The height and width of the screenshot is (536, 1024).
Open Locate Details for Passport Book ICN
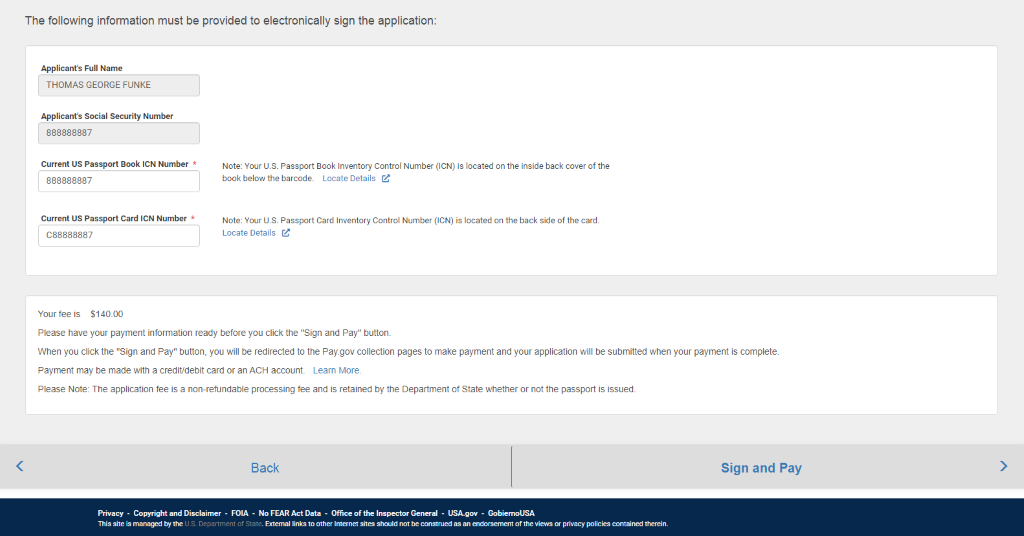click(x=349, y=179)
